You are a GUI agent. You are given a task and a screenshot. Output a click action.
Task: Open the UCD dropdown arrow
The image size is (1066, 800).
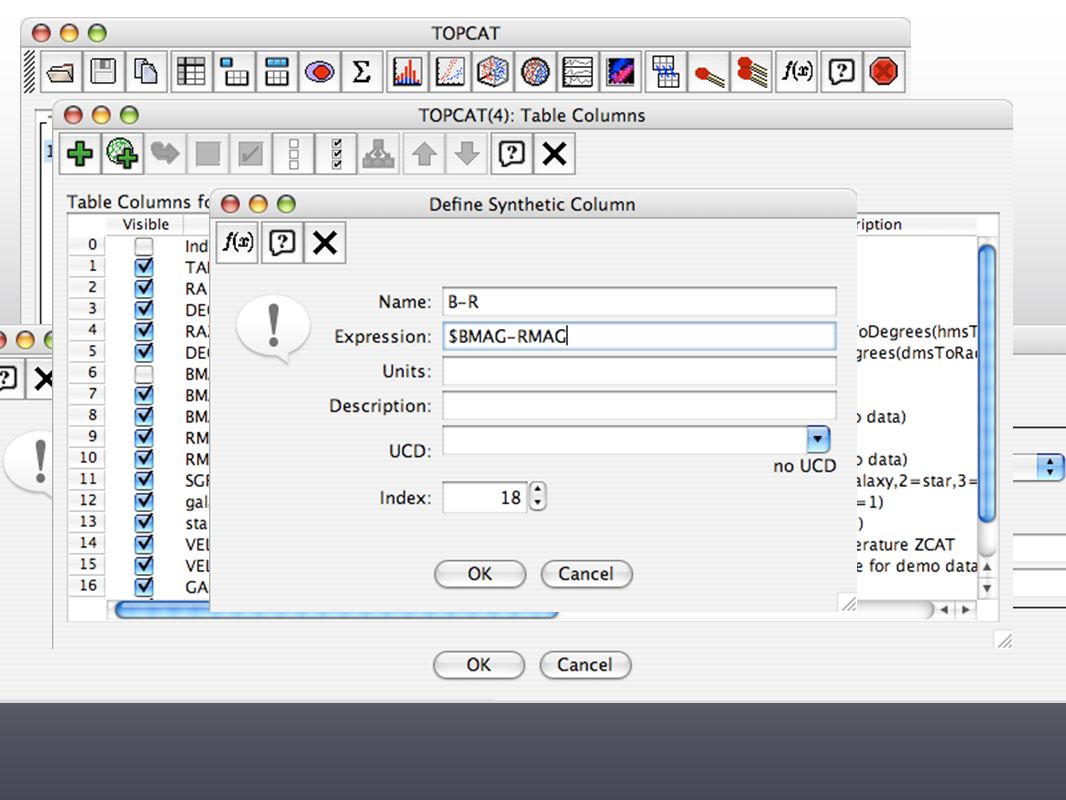[818, 439]
